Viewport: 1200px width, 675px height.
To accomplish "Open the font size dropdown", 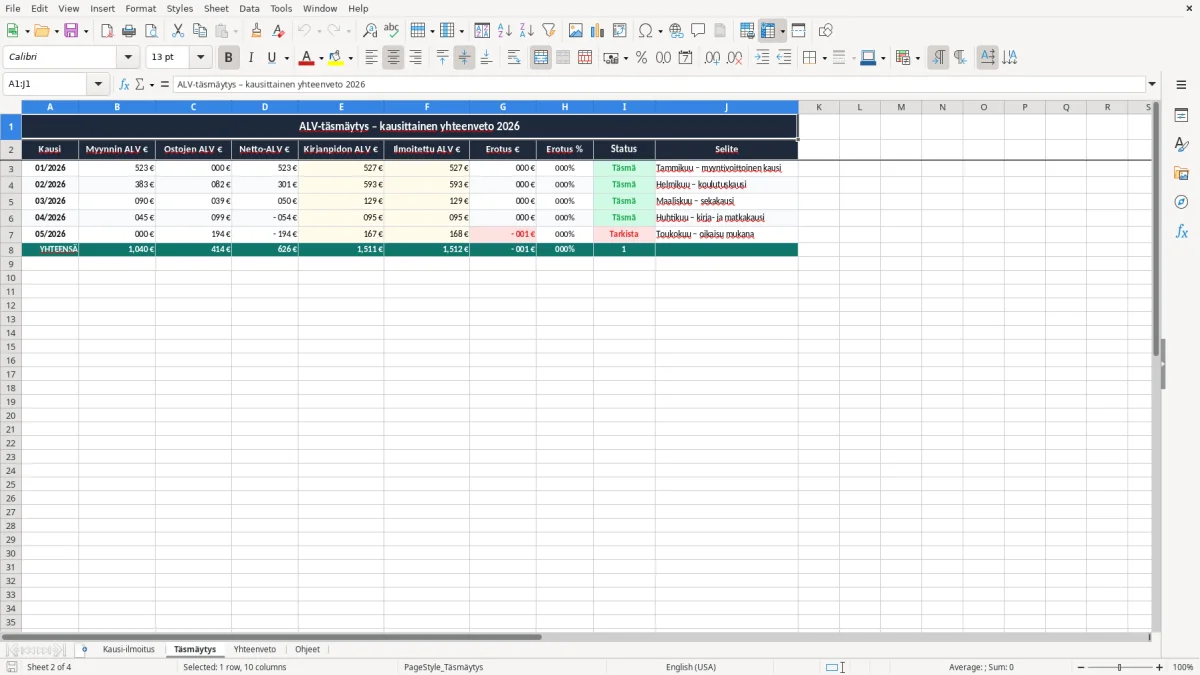I will point(200,58).
